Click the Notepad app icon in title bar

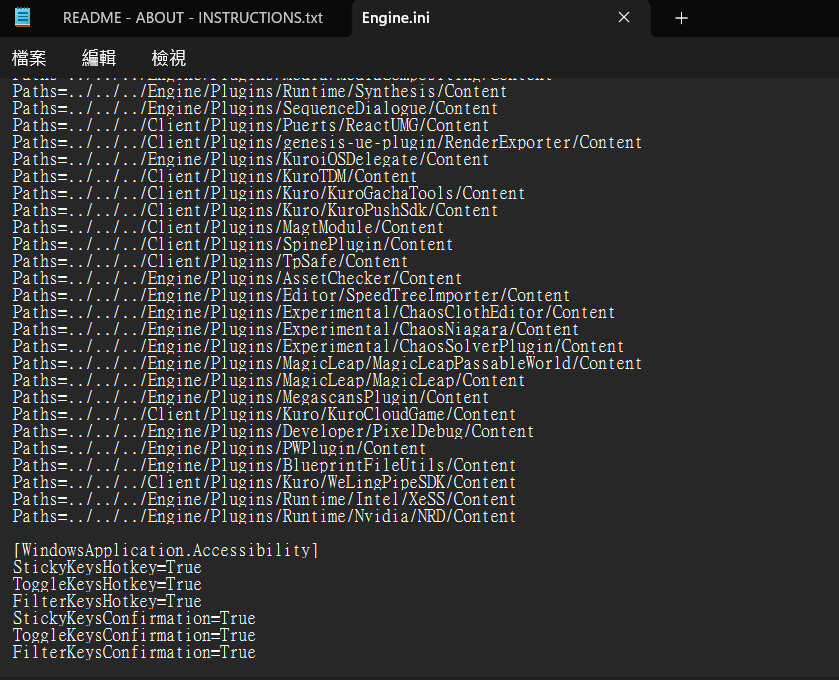[x=22, y=17]
